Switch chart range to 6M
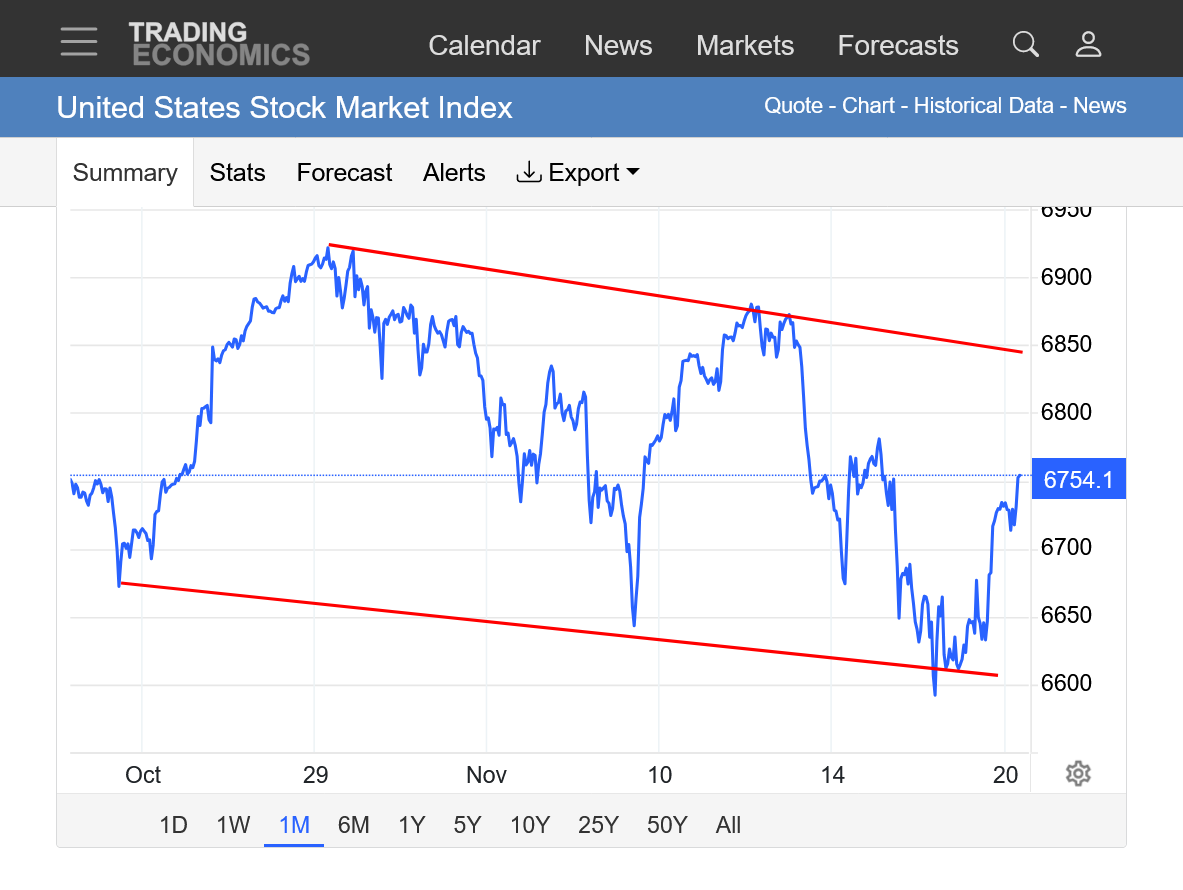Image resolution: width=1183 pixels, height=890 pixels. point(353,825)
